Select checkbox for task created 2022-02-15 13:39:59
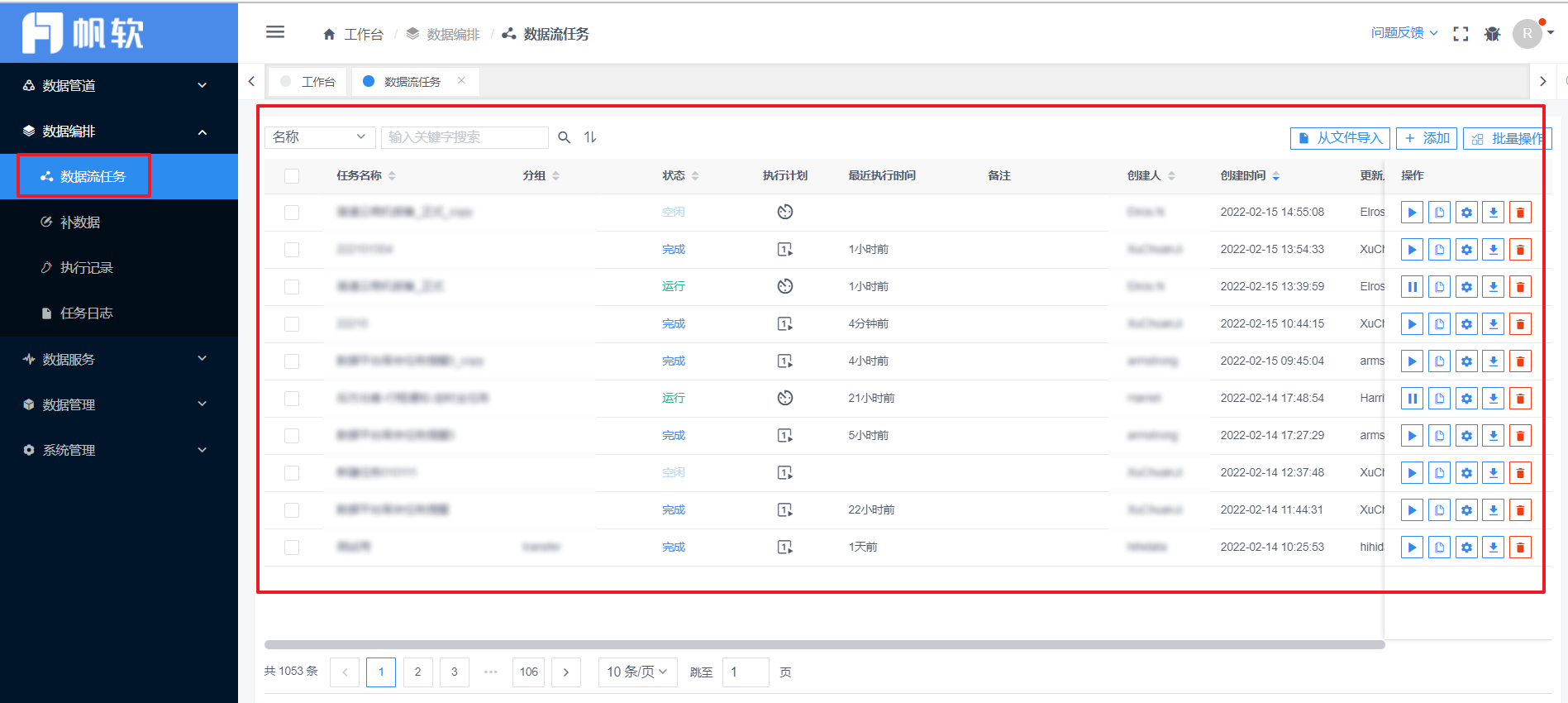The width and height of the screenshot is (1568, 703). 292,287
